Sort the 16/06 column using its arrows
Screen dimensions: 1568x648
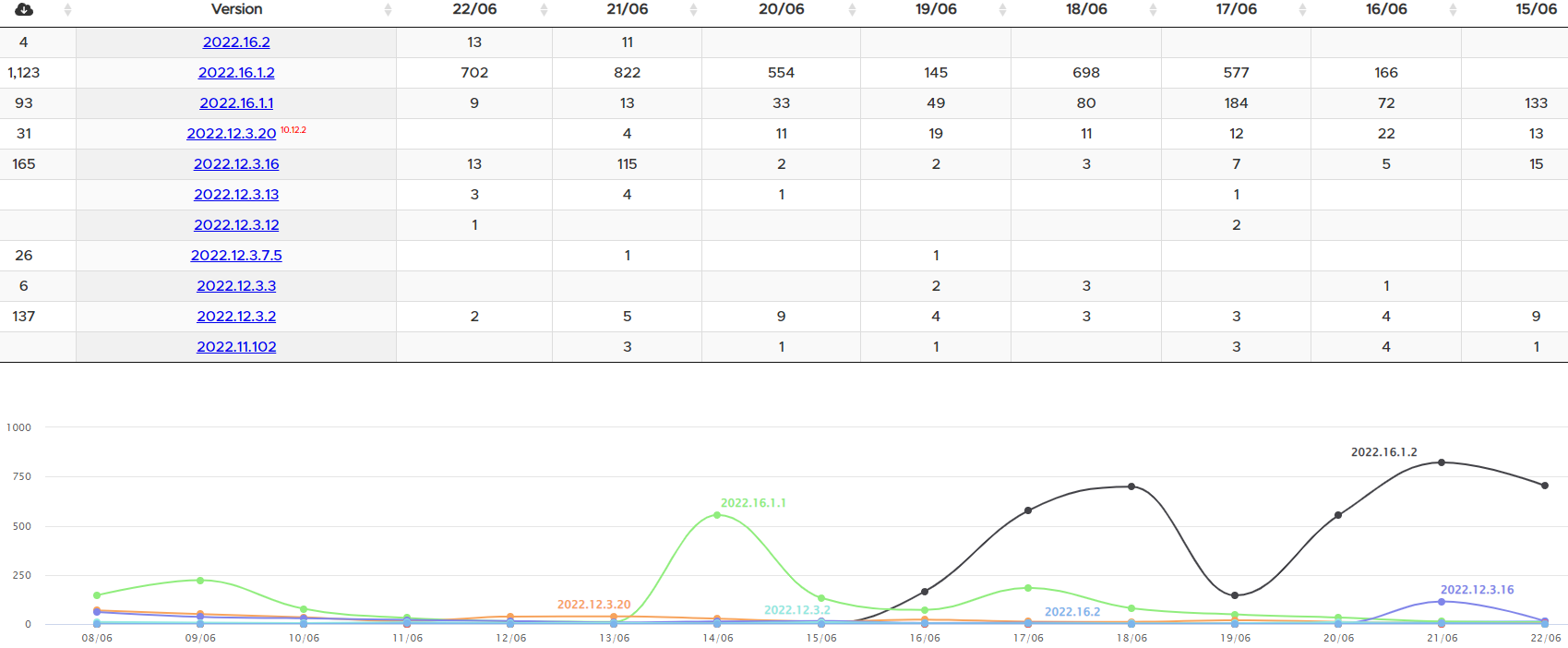click(x=1453, y=9)
